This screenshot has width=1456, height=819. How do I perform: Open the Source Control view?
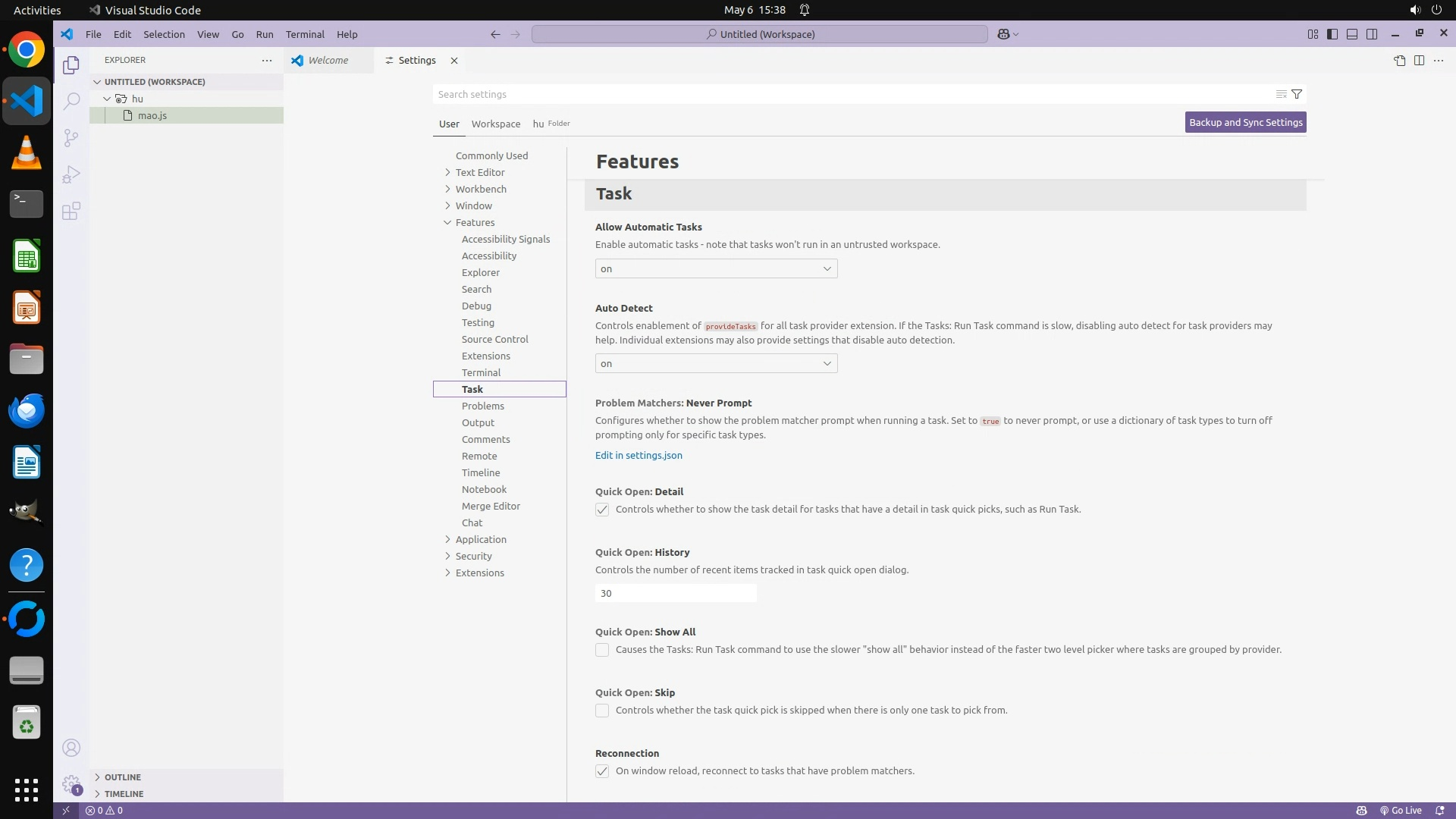[x=71, y=137]
